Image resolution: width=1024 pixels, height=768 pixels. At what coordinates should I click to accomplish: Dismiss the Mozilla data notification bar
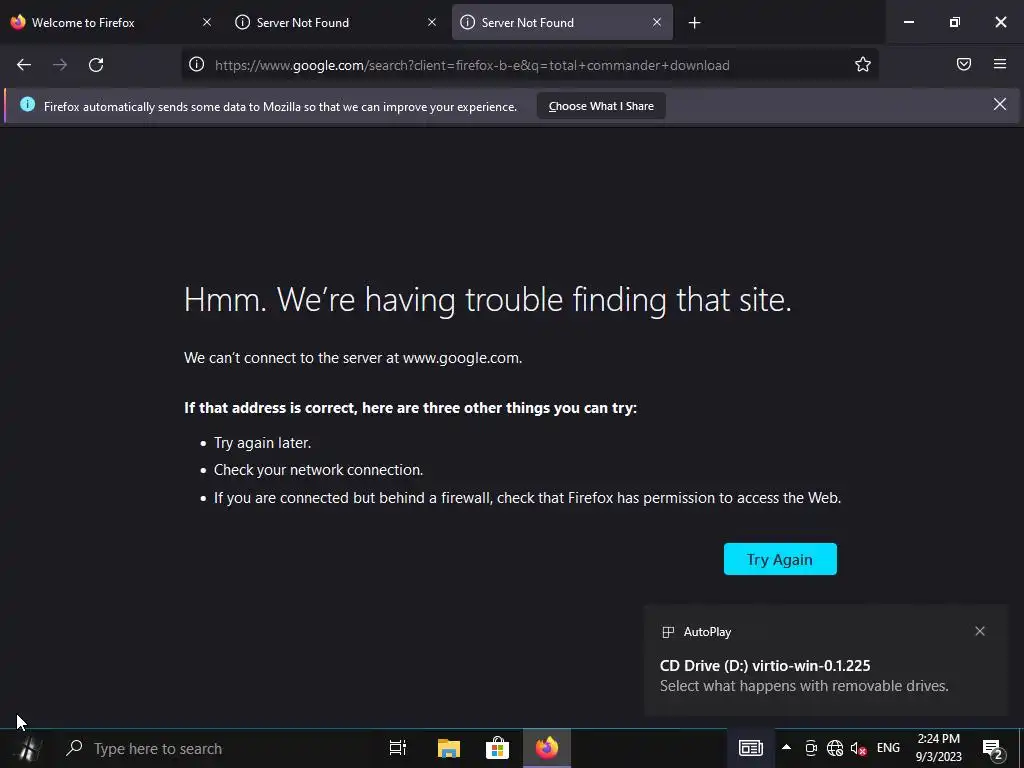pyautogui.click(x=1000, y=104)
